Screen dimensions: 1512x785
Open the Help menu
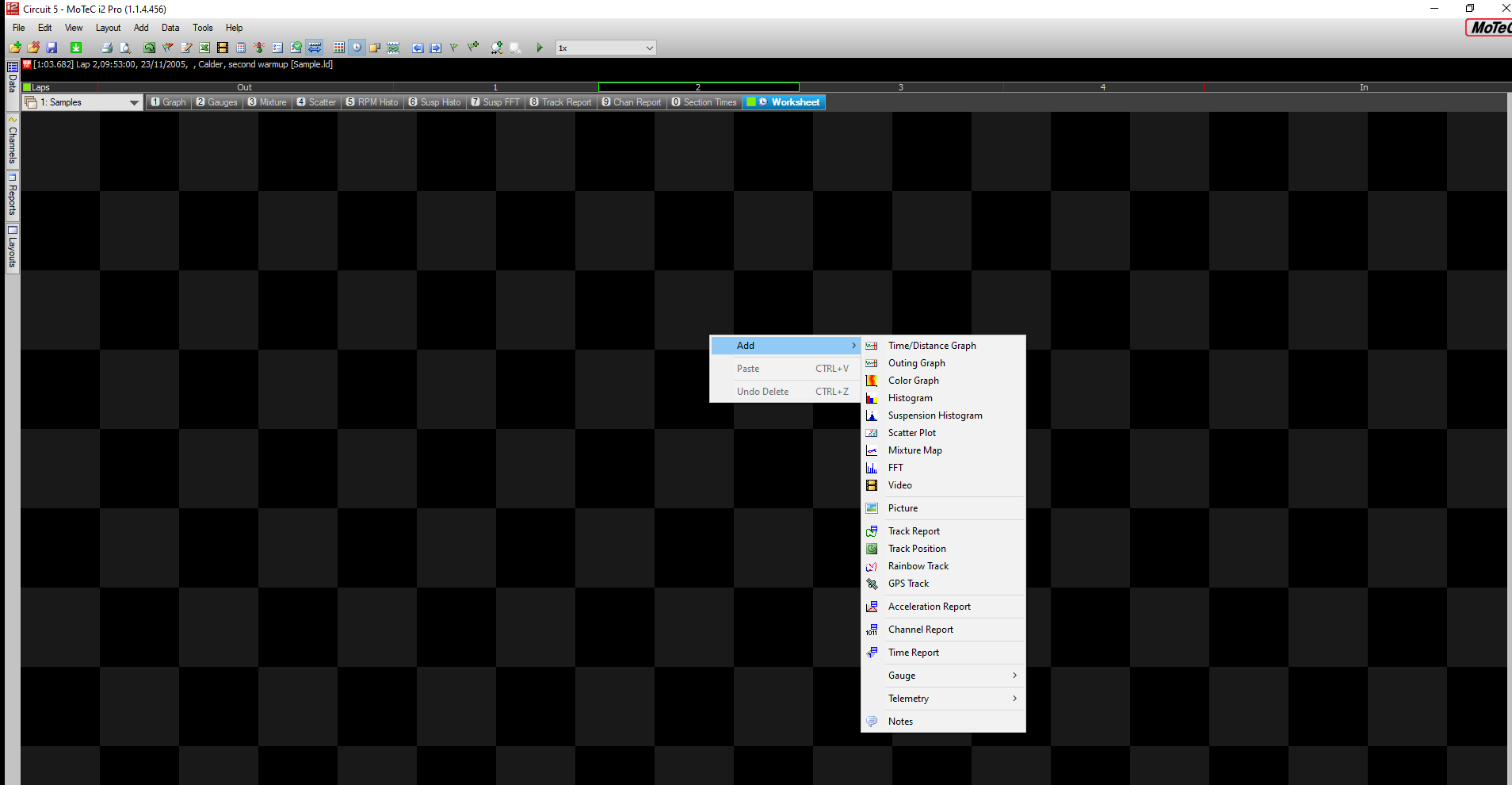pos(234,28)
